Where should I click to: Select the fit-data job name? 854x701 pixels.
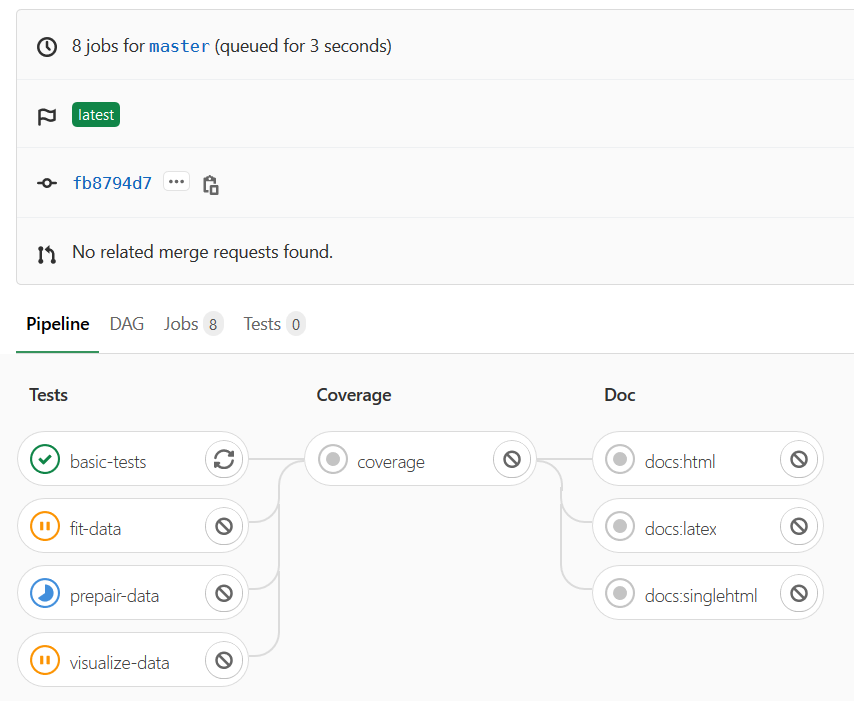click(x=103, y=526)
